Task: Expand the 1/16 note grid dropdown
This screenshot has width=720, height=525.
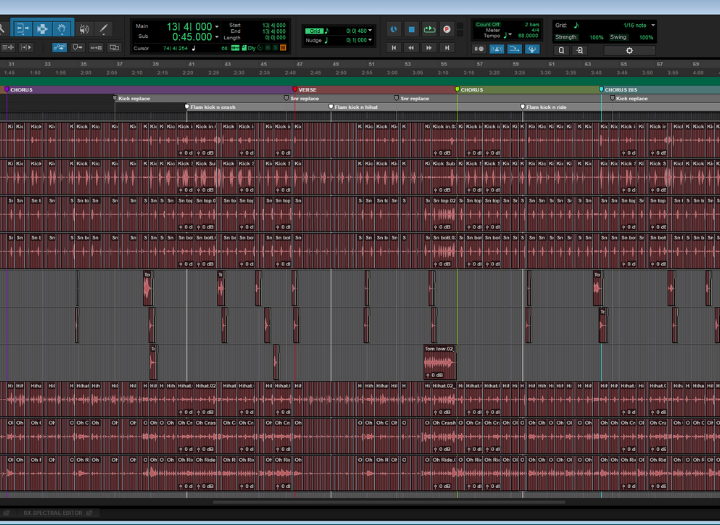Action: point(653,25)
